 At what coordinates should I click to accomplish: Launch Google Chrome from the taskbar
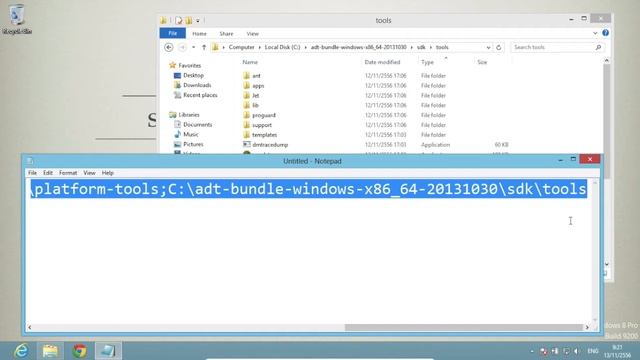[80, 351]
